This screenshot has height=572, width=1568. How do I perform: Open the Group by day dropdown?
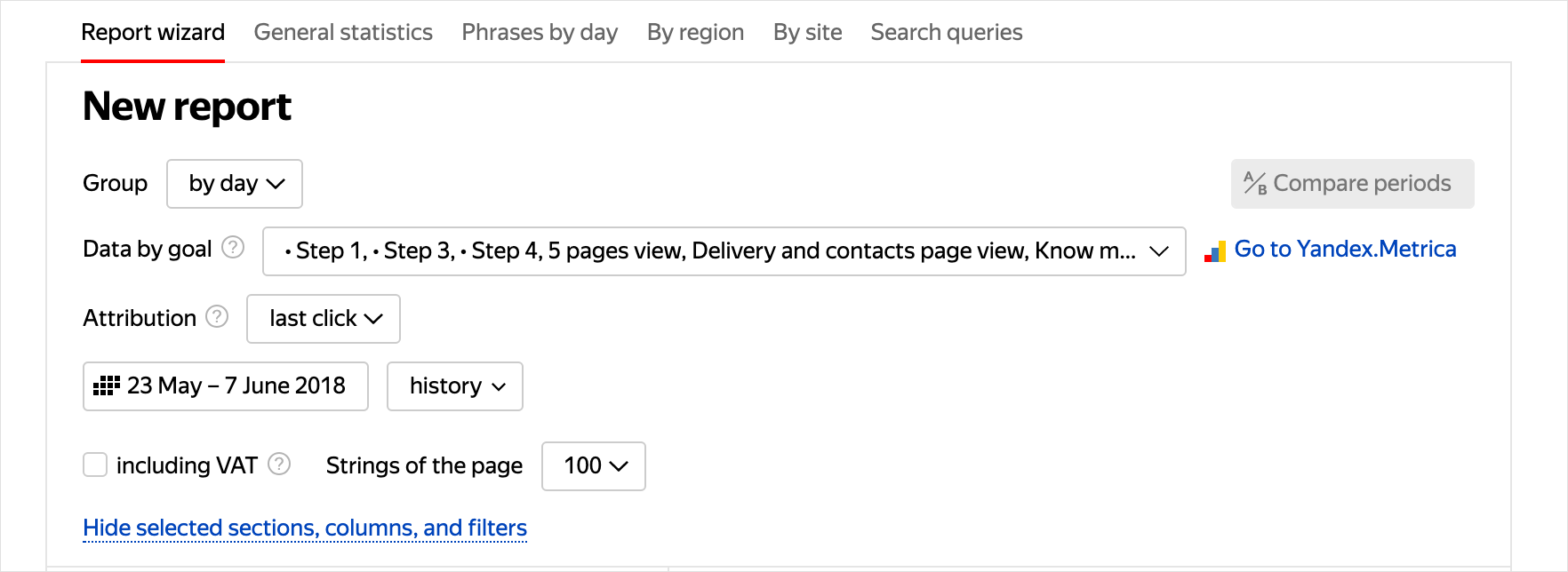pos(235,184)
